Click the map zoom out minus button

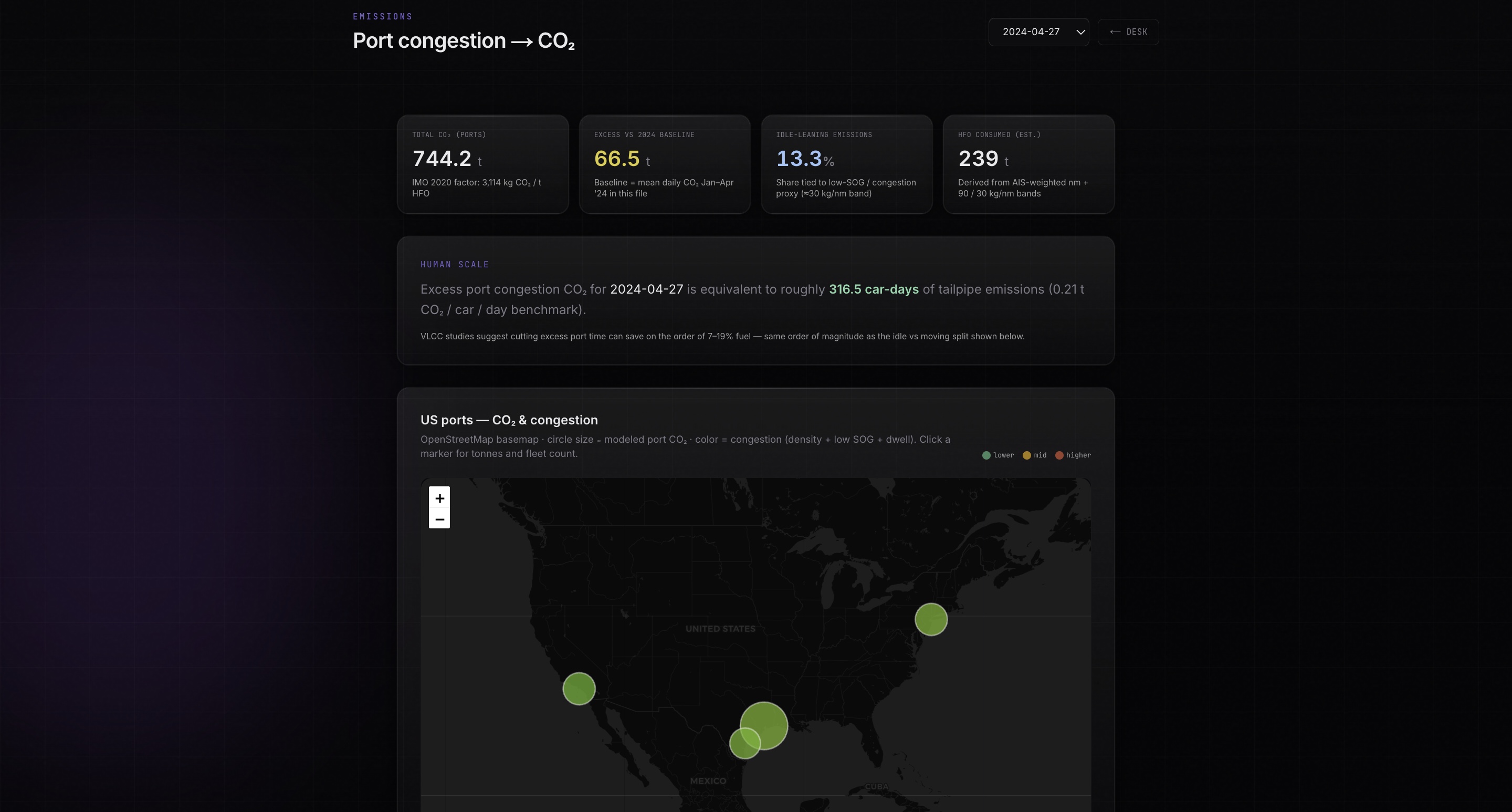pyautogui.click(x=439, y=519)
